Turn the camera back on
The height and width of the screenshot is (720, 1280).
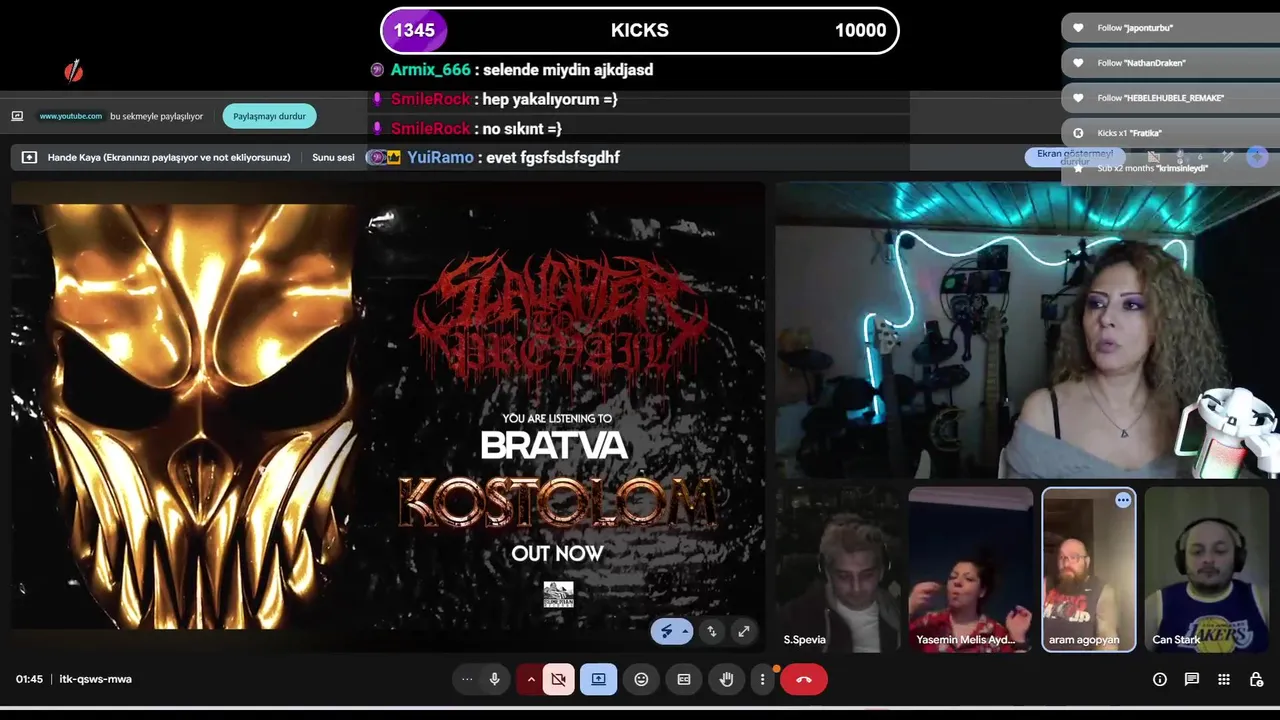(559, 679)
